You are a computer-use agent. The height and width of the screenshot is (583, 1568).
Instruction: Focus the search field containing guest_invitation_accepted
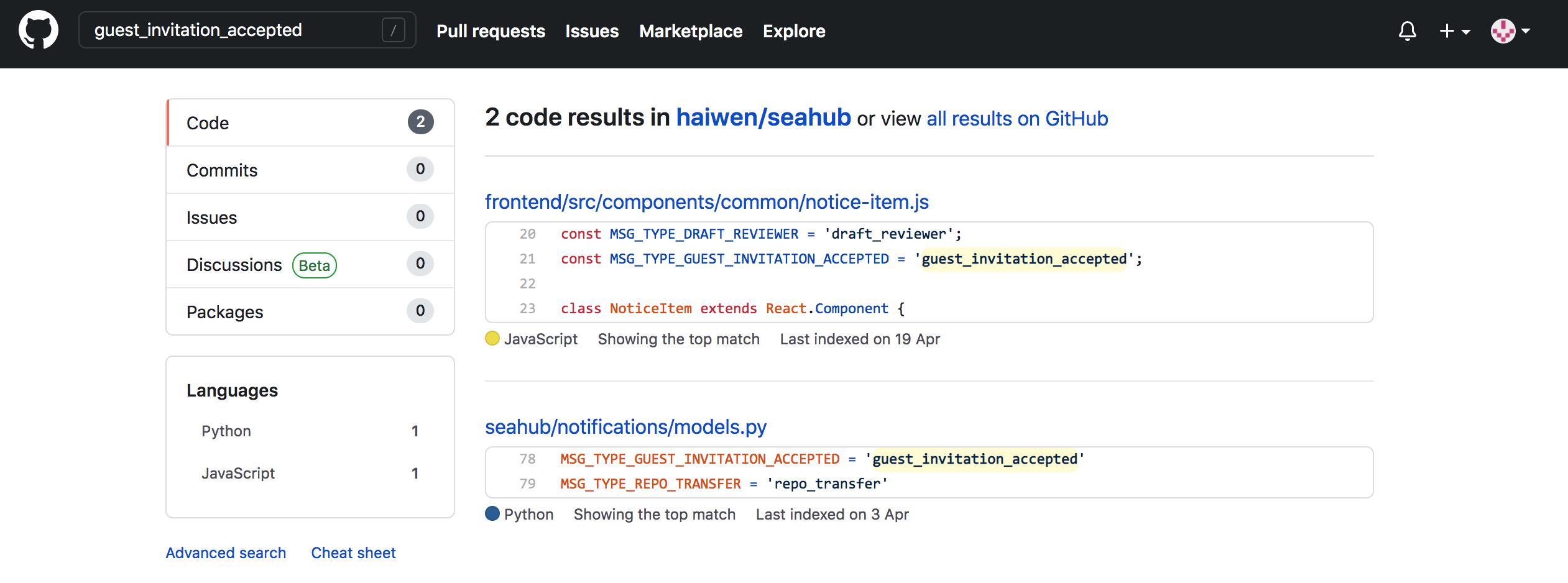point(247,30)
